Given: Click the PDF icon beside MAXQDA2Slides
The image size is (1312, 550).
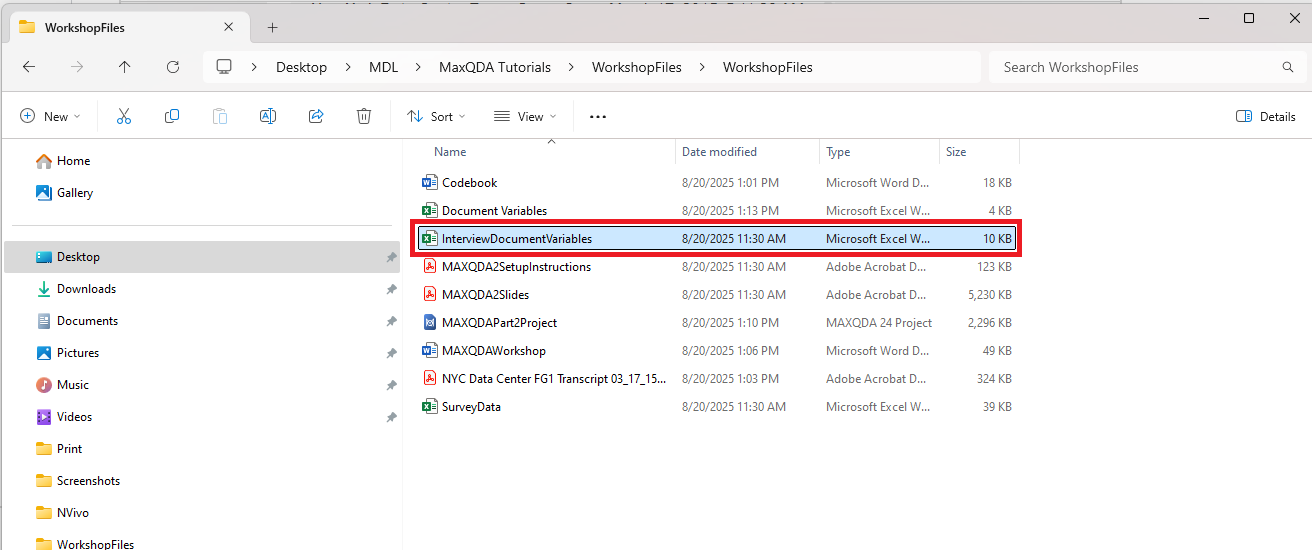Looking at the screenshot, I should pos(430,295).
